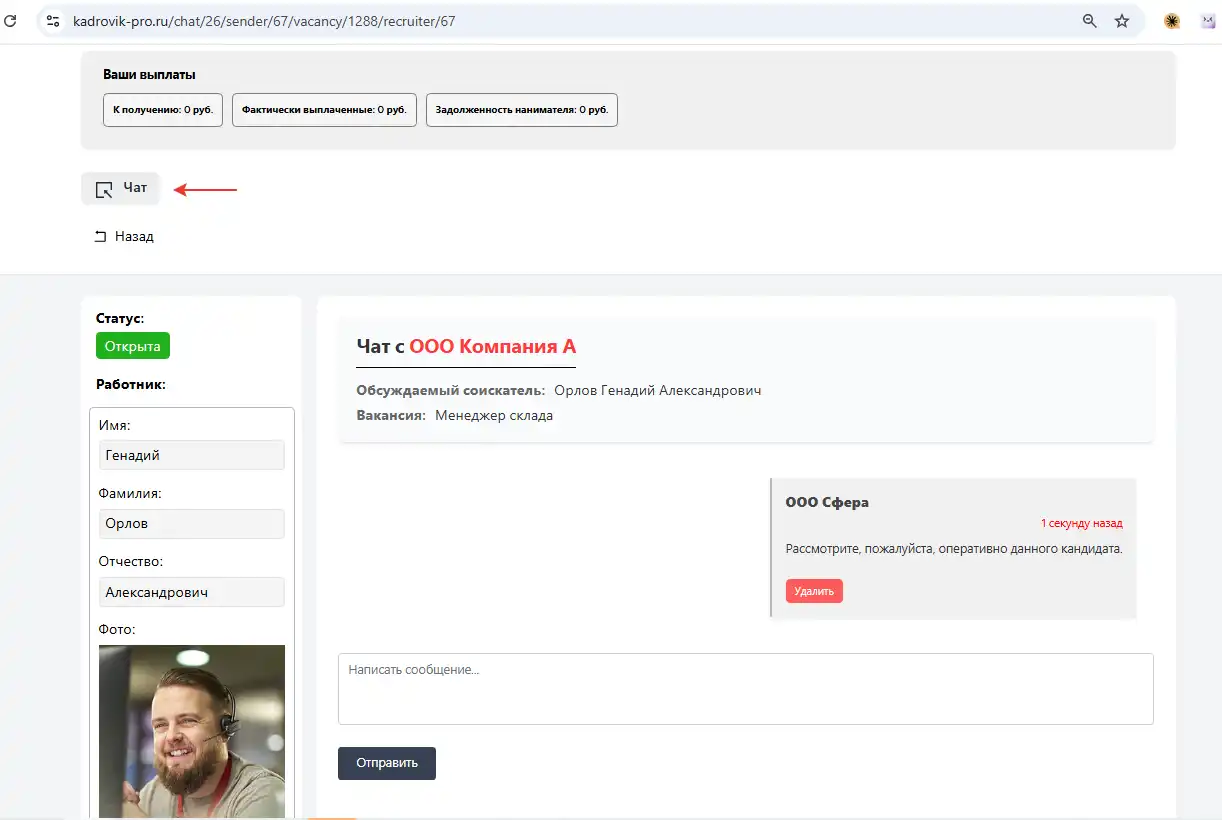Click the back arrow icon next to Назад

coord(100,237)
